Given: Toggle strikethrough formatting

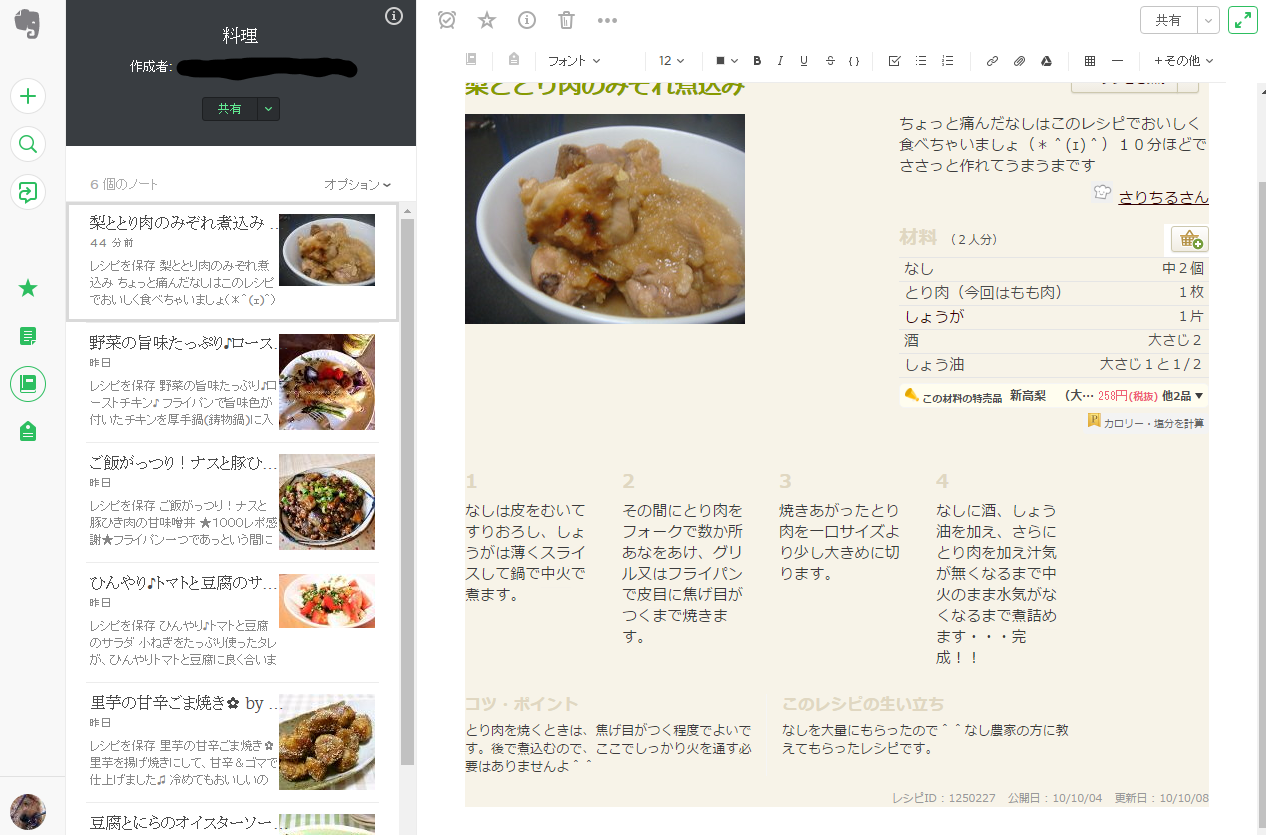Looking at the screenshot, I should [x=830, y=61].
